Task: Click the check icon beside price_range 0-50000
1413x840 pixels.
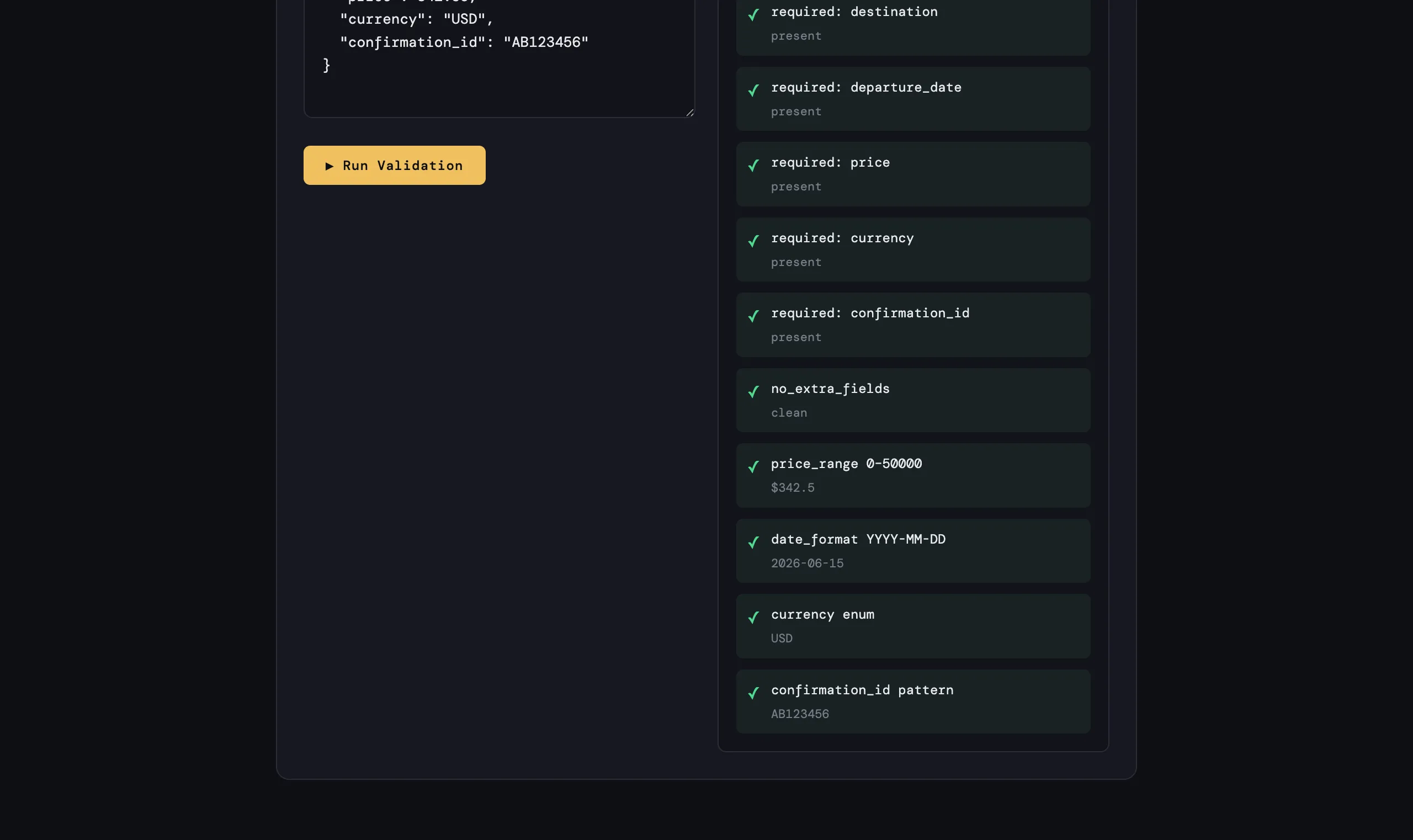Action: point(753,467)
